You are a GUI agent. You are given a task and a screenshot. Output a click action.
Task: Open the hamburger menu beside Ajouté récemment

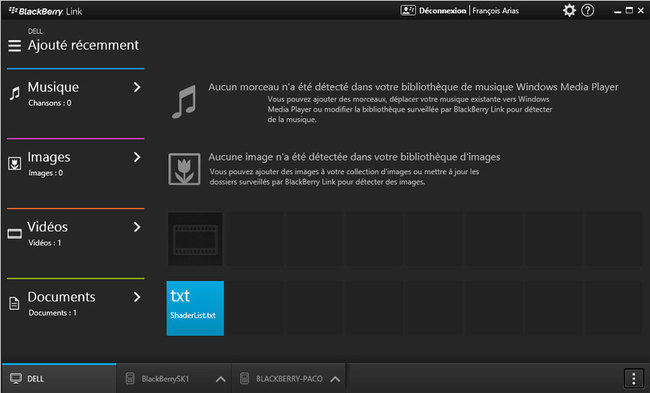pyautogui.click(x=15, y=46)
